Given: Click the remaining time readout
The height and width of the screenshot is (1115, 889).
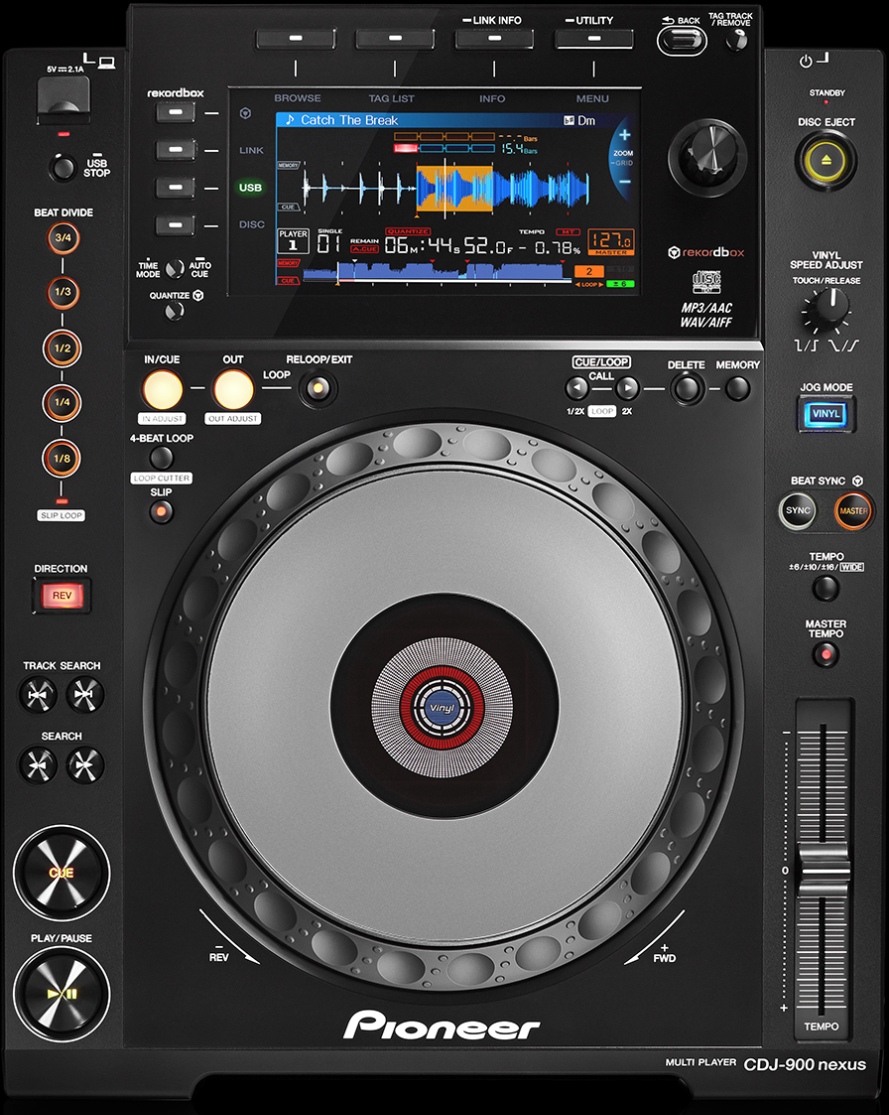Looking at the screenshot, I should point(448,246).
